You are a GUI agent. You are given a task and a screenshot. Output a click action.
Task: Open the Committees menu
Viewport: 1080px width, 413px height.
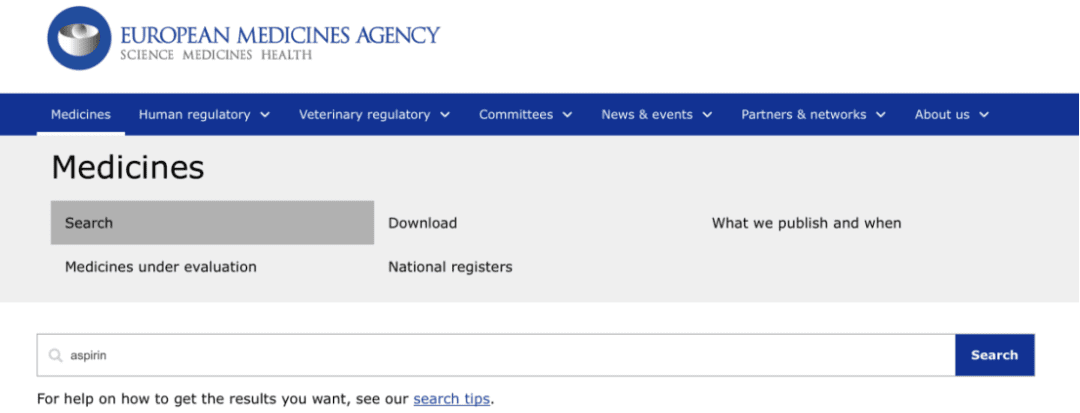coord(526,114)
